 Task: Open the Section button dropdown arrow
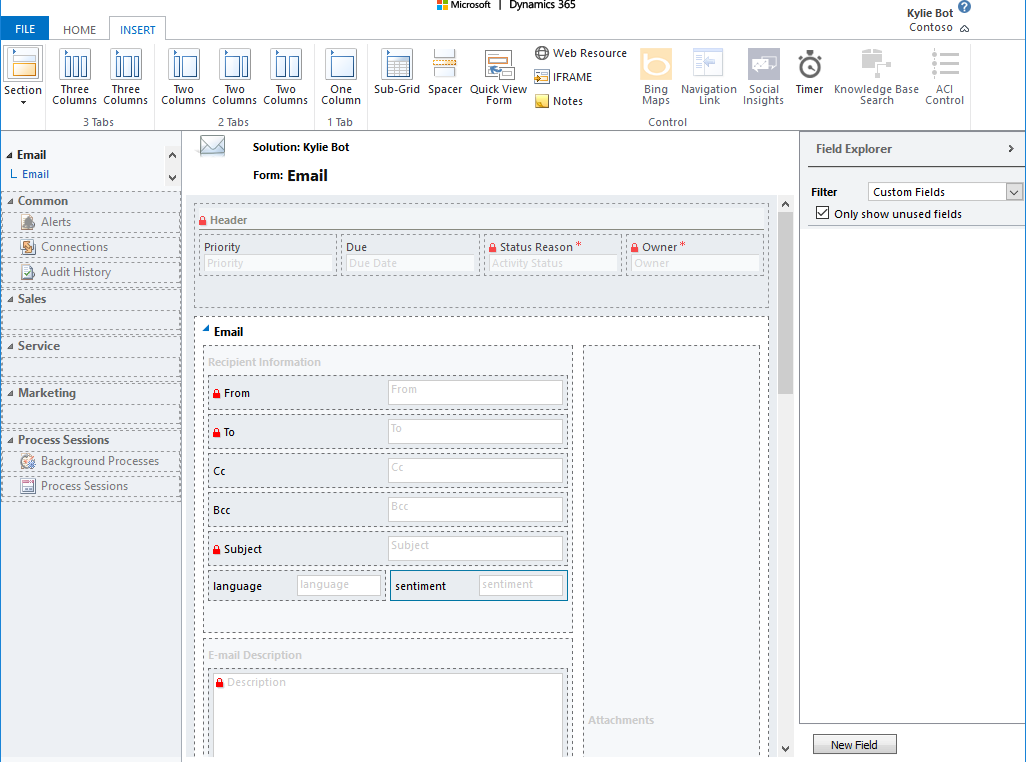23,103
